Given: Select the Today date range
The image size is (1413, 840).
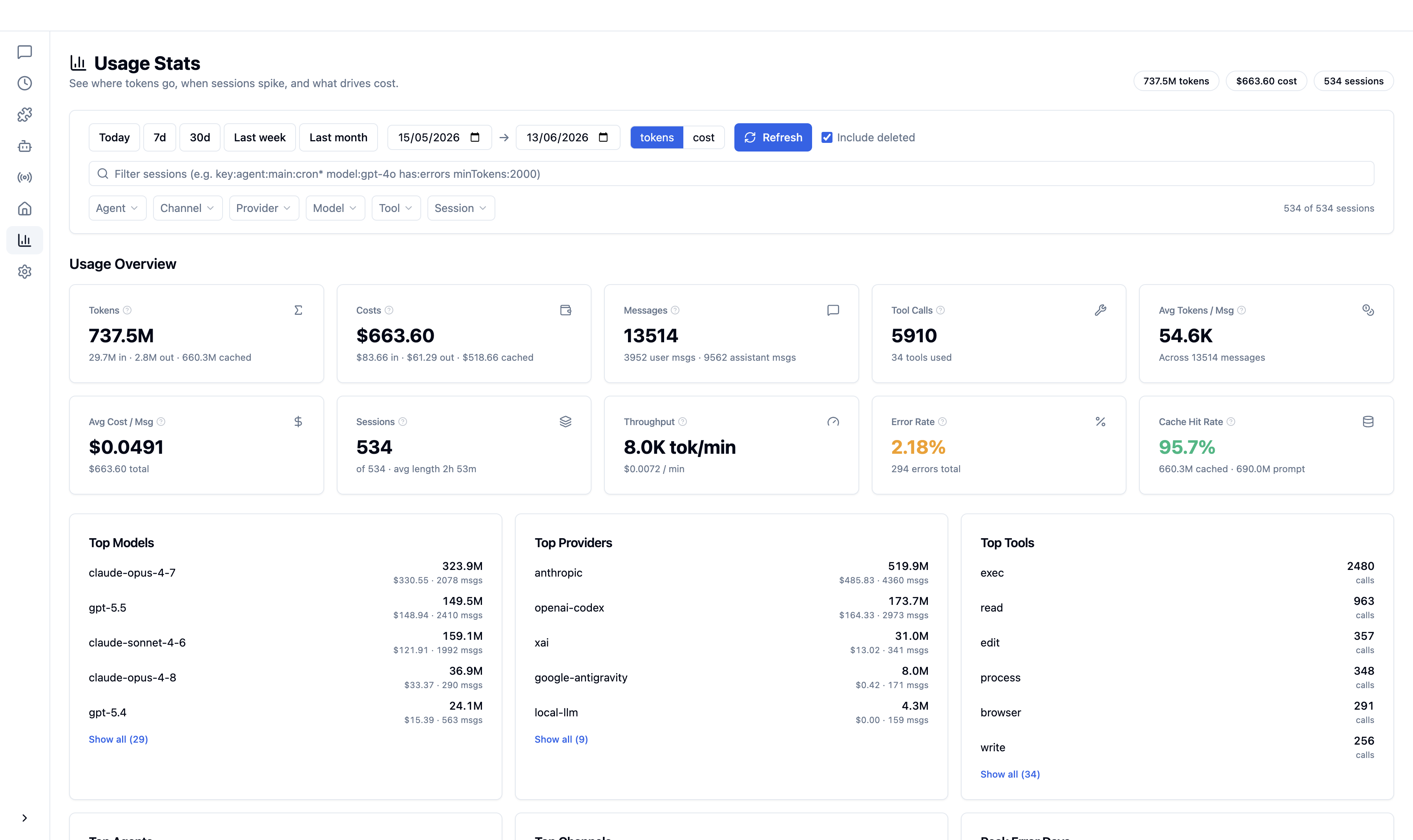Looking at the screenshot, I should (x=114, y=137).
